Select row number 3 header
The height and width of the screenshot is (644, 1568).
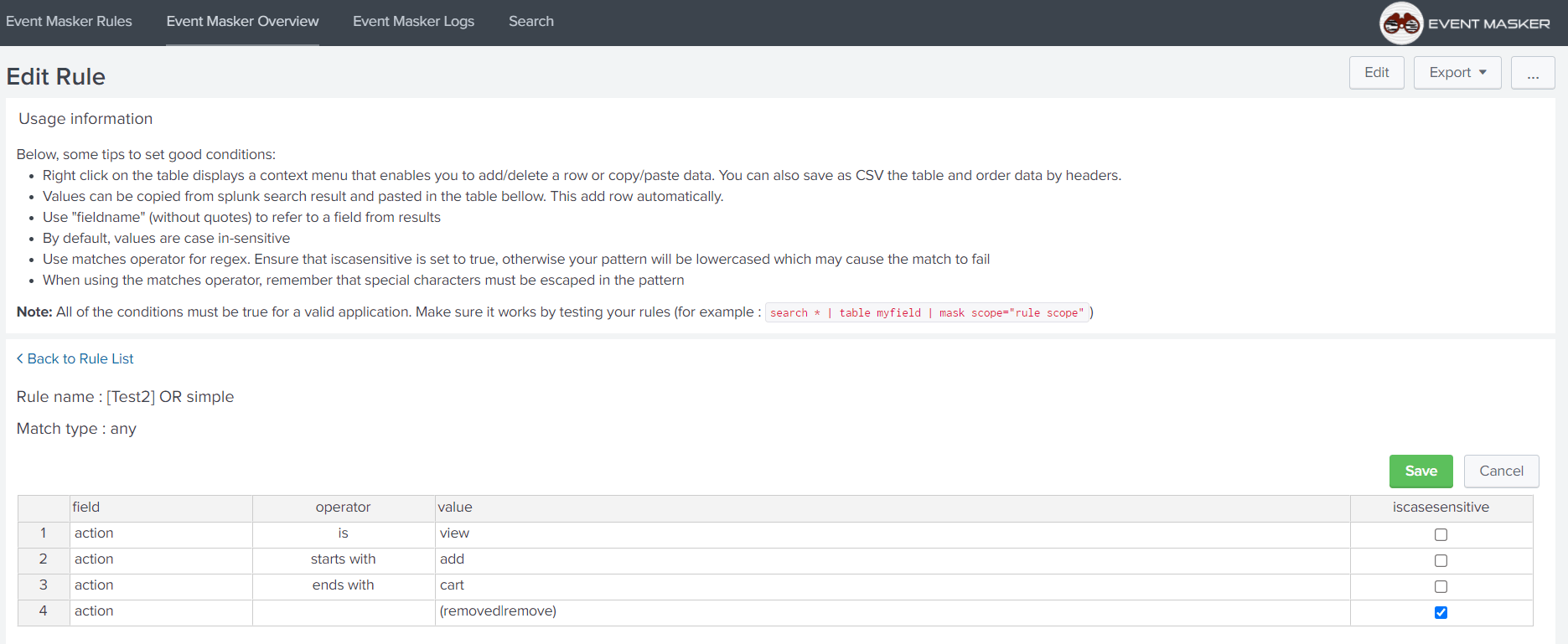pos(44,585)
